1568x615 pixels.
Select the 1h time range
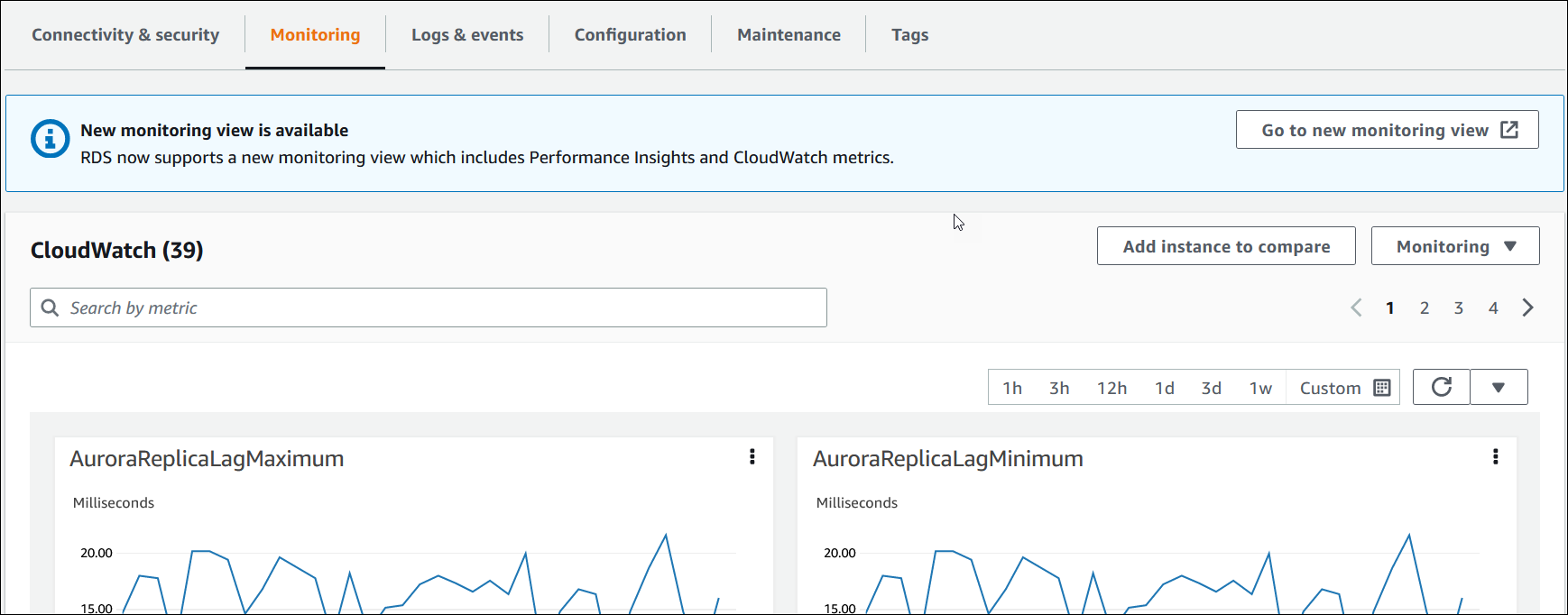tap(1012, 388)
